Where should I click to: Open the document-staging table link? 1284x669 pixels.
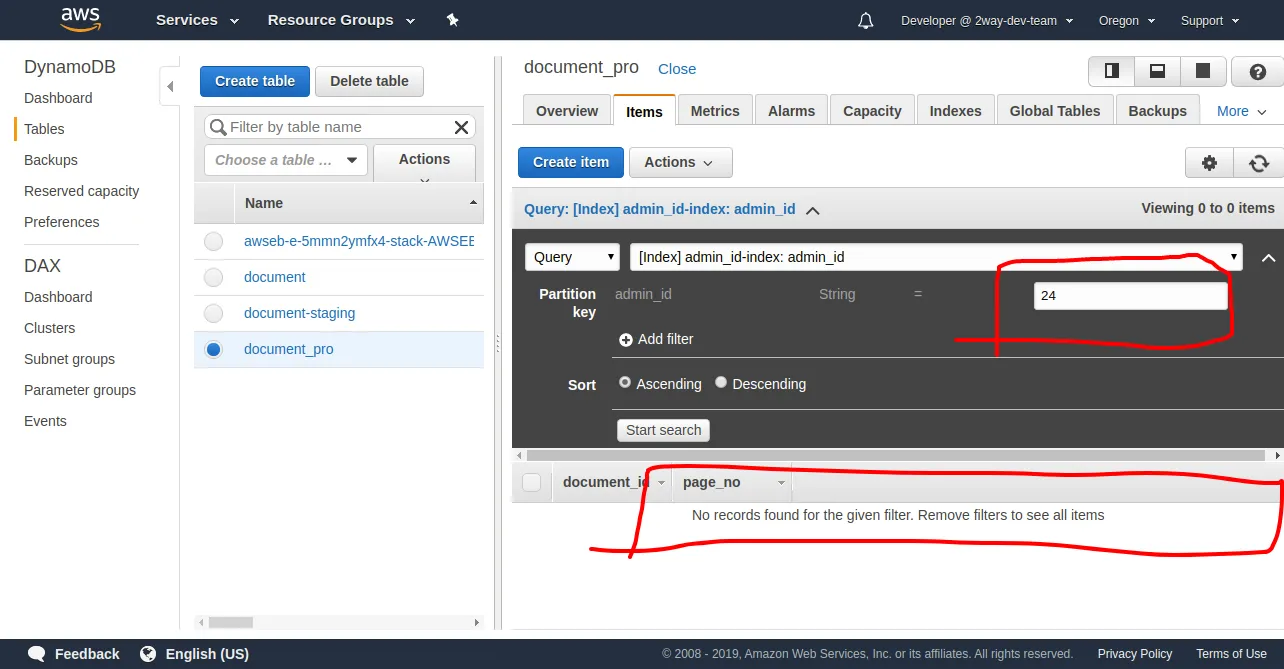point(299,313)
